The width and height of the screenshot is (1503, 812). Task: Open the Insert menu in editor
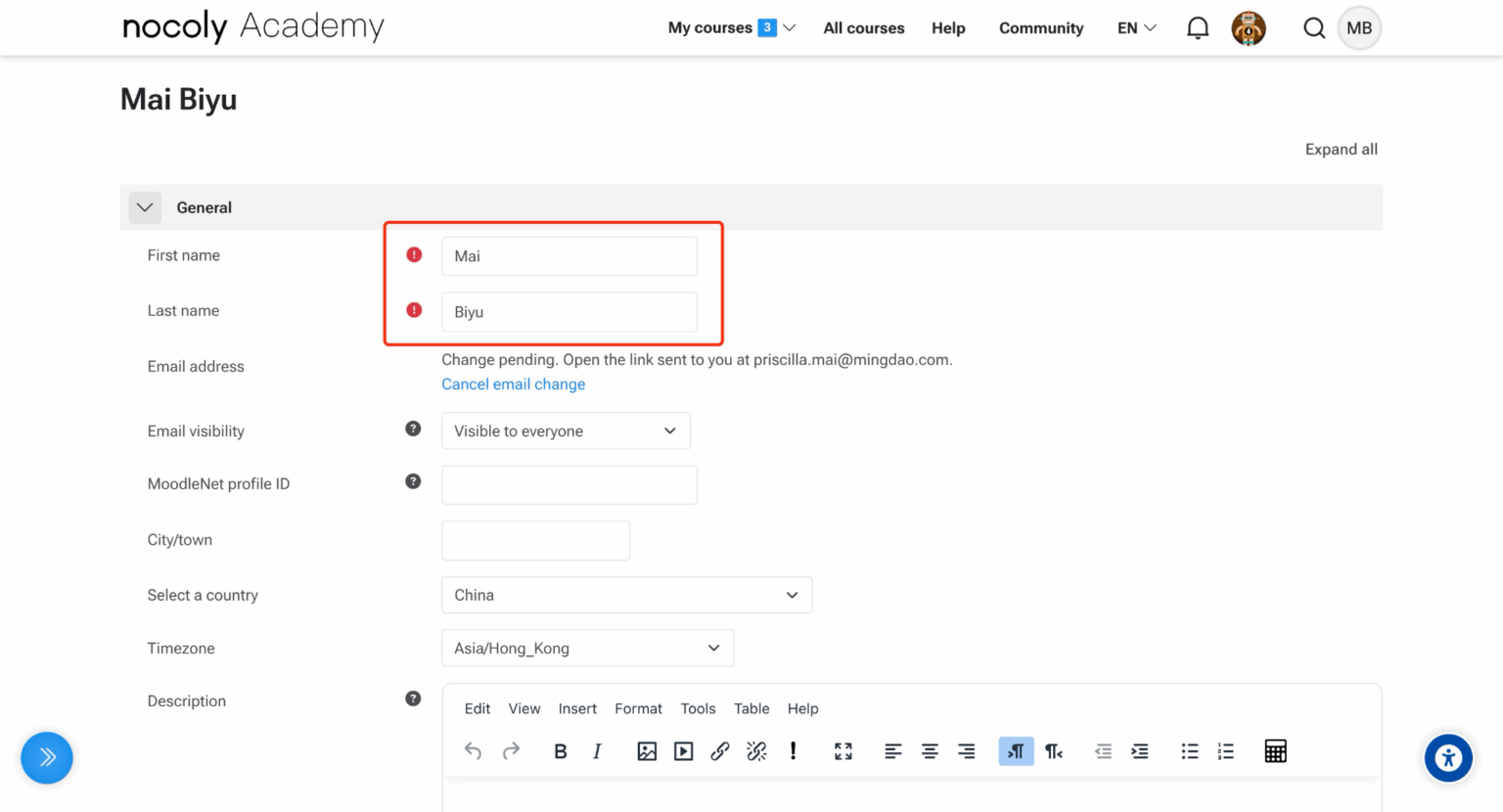(577, 709)
